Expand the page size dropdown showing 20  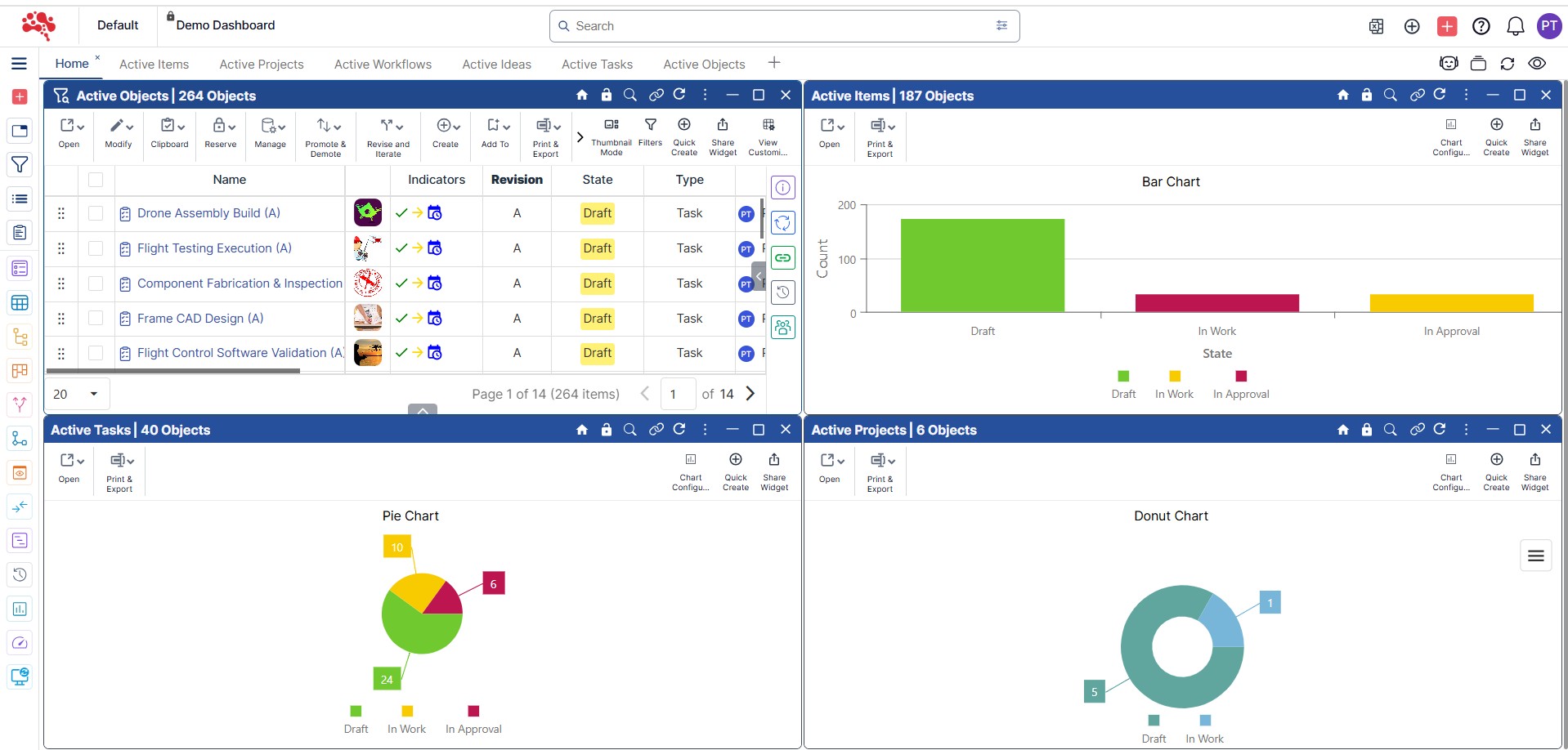(x=77, y=394)
